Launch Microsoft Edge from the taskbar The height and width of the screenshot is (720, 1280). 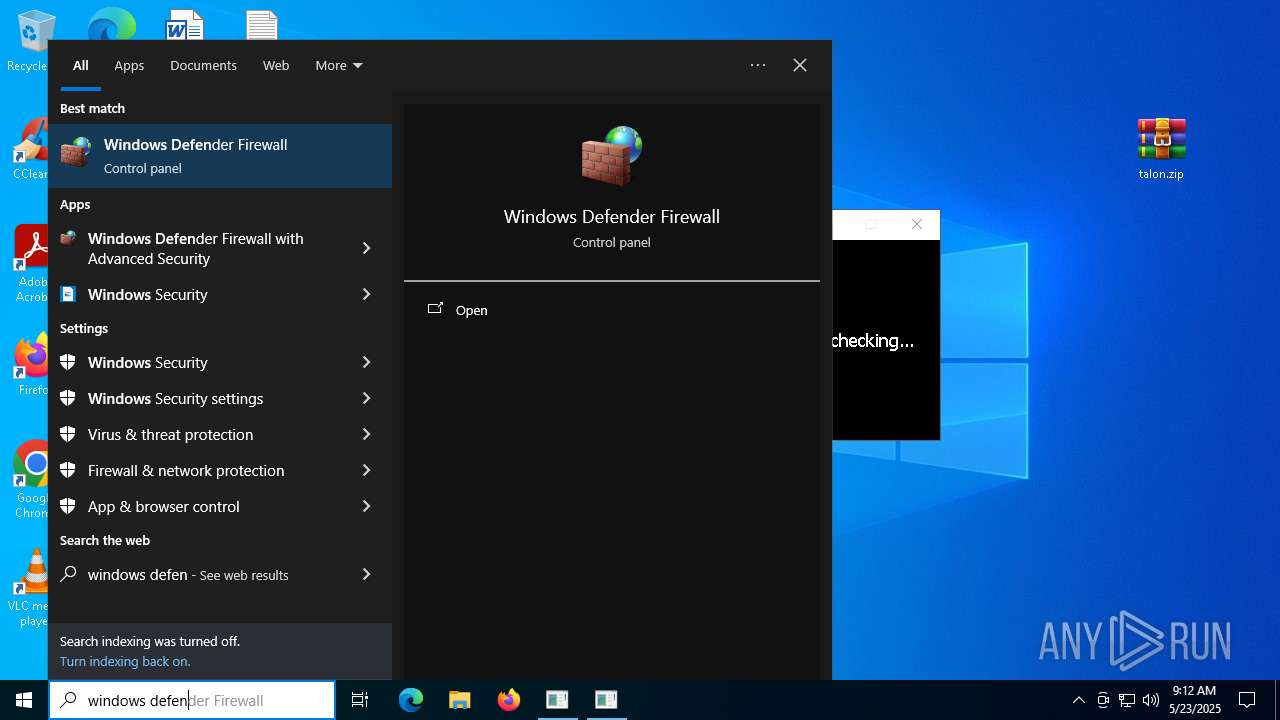point(411,700)
